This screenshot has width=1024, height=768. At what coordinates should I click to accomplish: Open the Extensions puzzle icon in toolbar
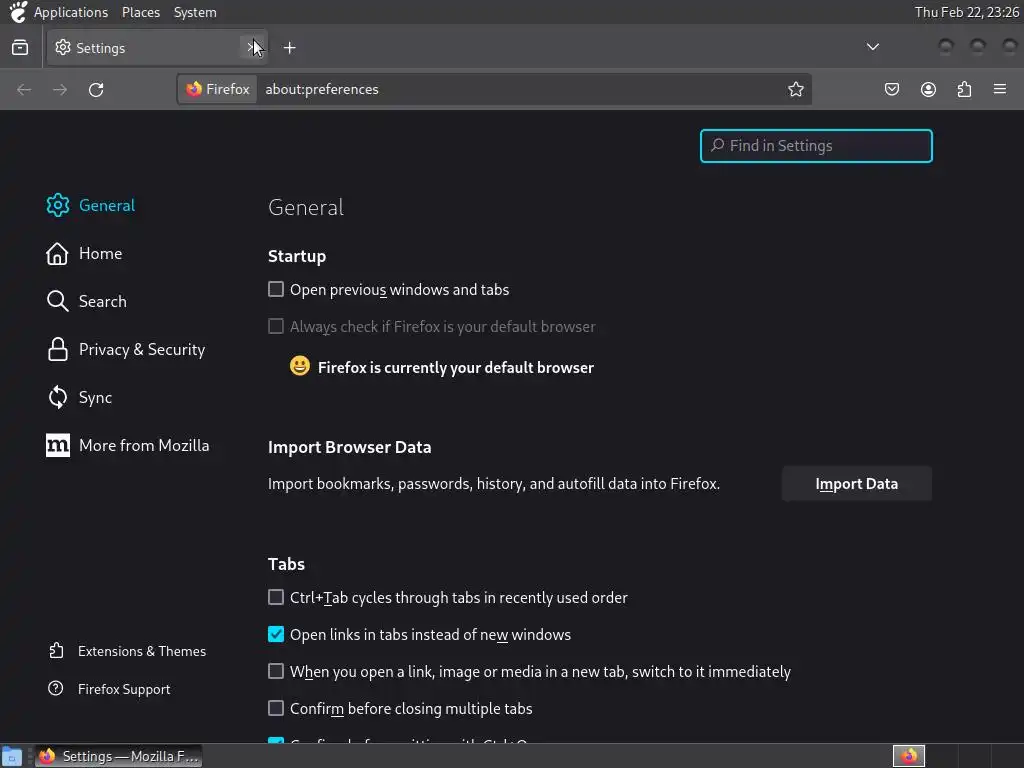[964, 90]
